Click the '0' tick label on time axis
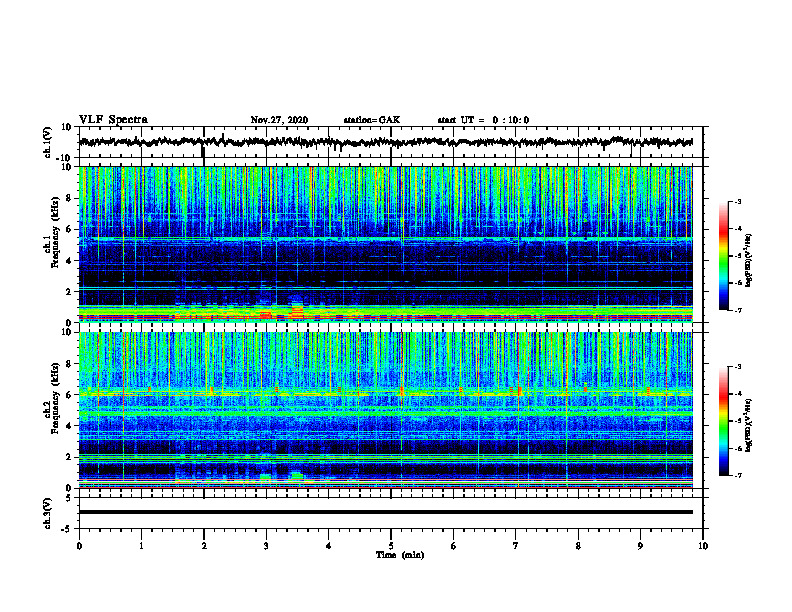This screenshot has width=792, height=612. click(79, 546)
